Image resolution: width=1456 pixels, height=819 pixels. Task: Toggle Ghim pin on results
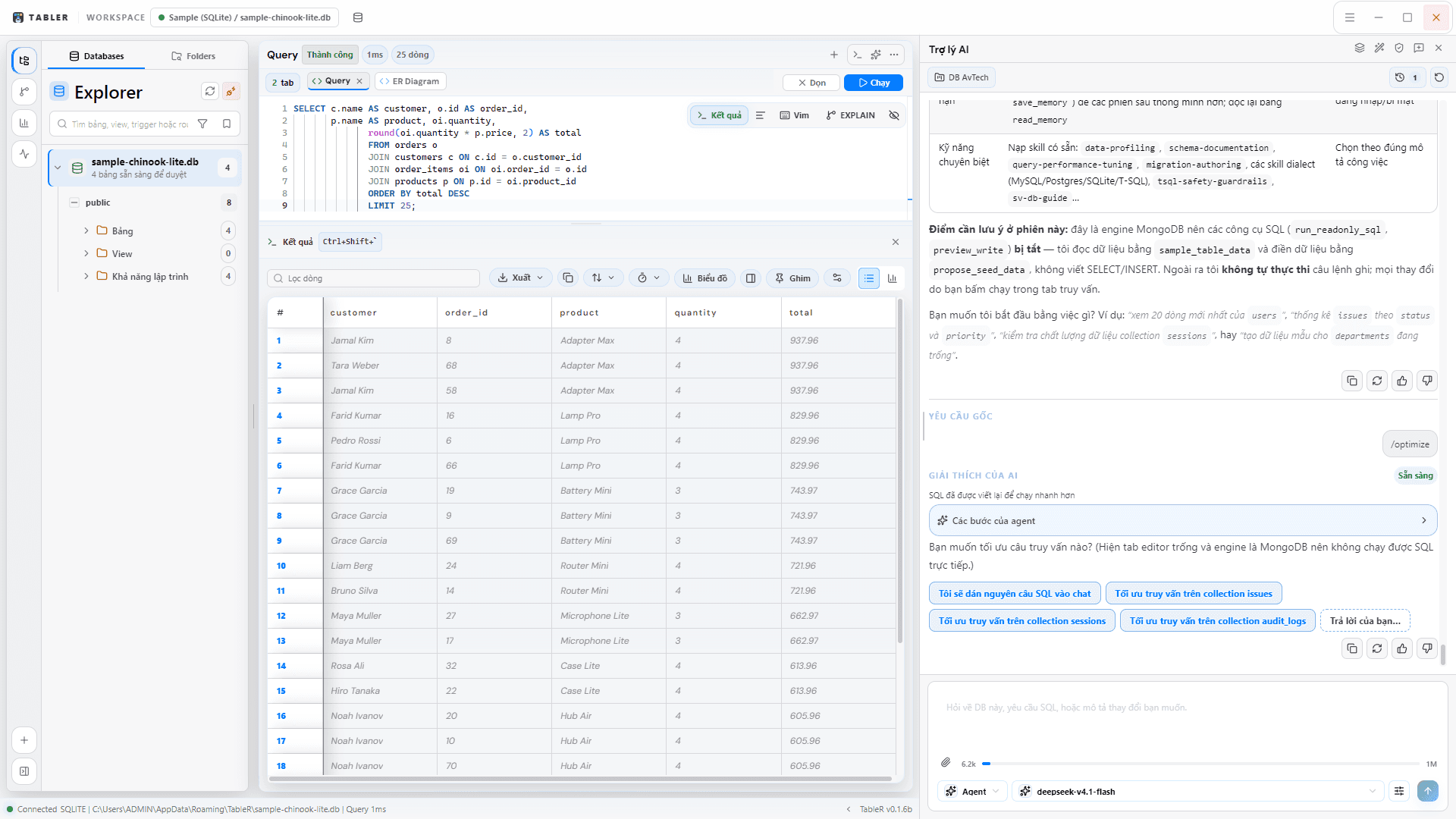(x=792, y=278)
